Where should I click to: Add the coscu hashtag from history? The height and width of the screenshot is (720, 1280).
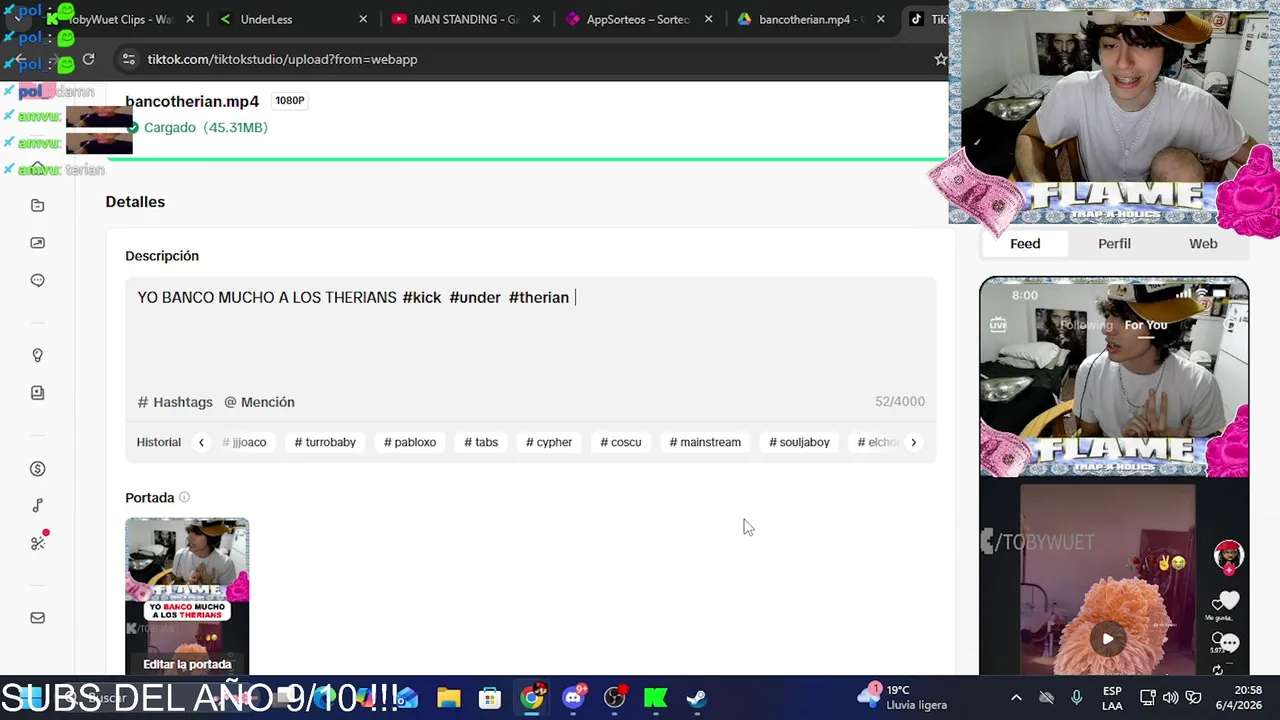tap(621, 442)
